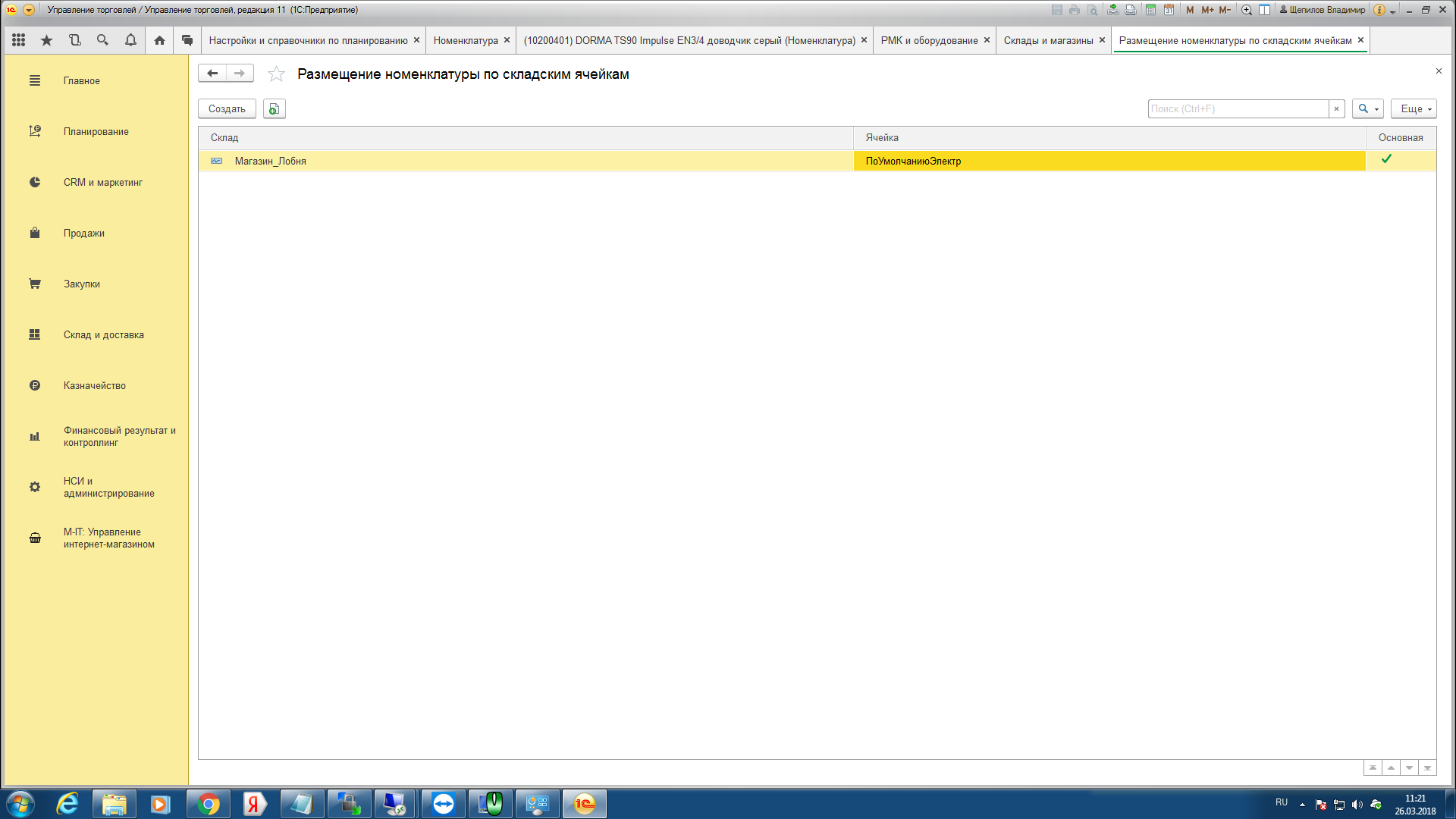Screen dimensions: 1456x819
Task: Toggle the panel layout icon in the title bar
Action: pyautogui.click(x=1264, y=10)
